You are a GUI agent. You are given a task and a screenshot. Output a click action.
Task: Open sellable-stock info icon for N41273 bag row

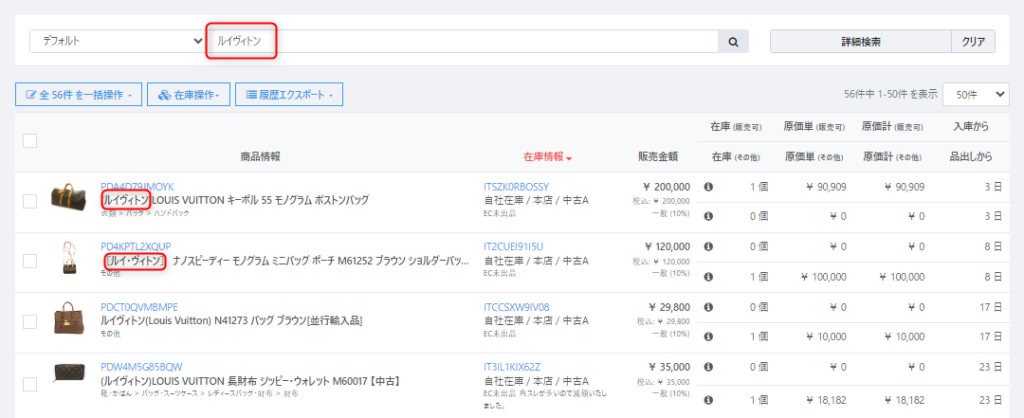(x=709, y=307)
